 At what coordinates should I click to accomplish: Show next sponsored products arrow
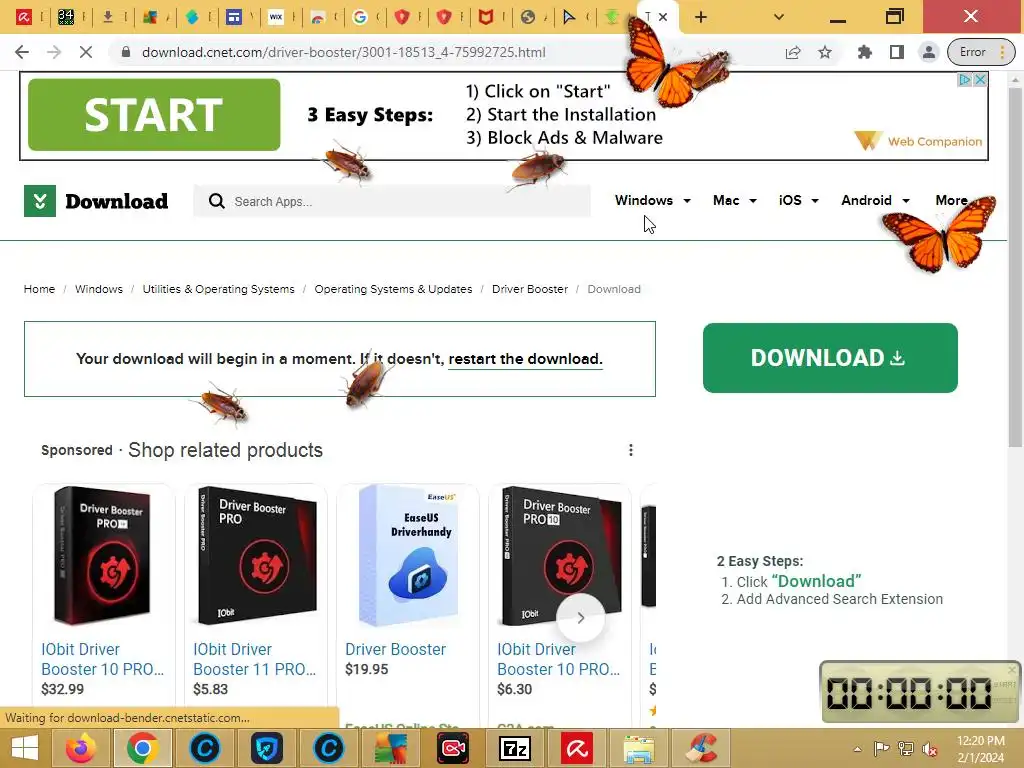[x=581, y=618]
